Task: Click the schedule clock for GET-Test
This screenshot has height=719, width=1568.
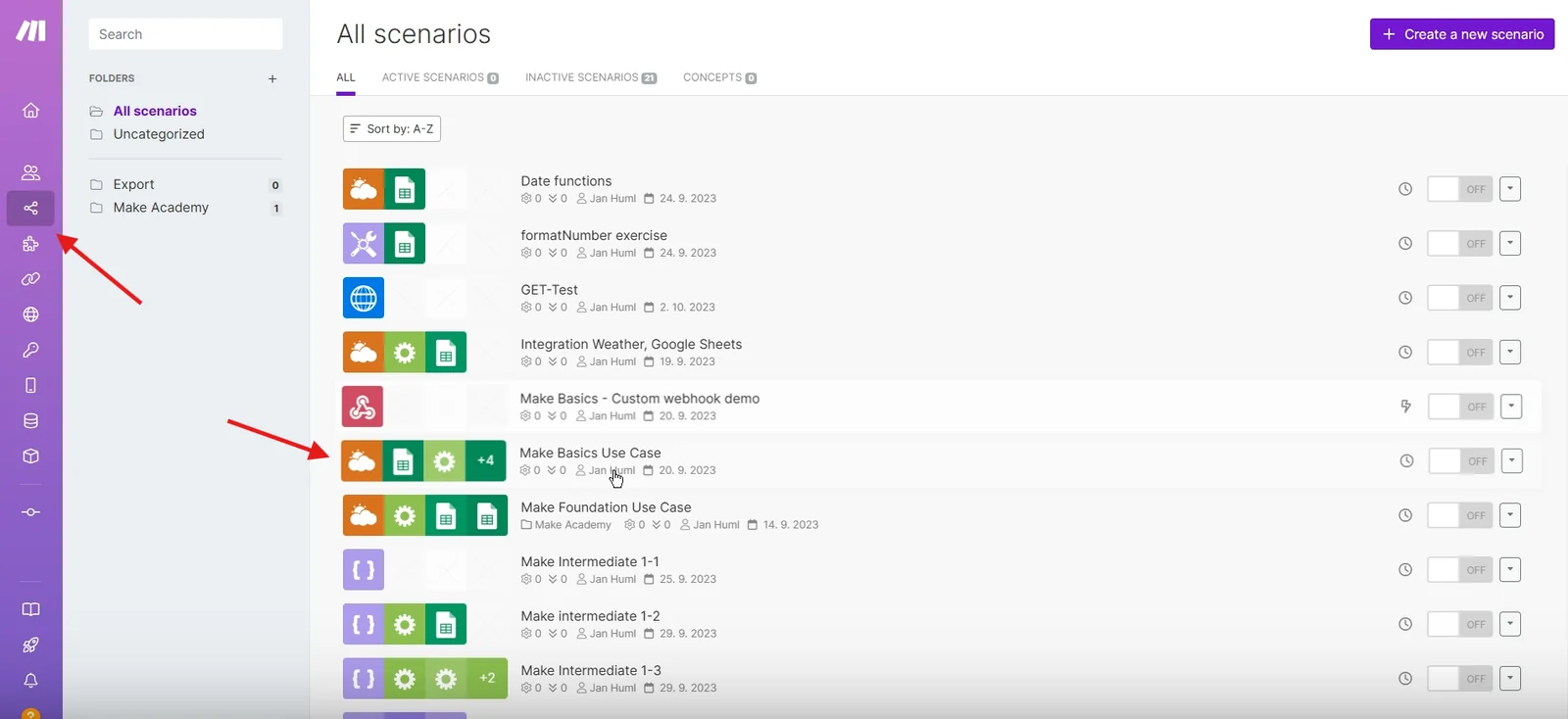Action: [x=1405, y=298]
